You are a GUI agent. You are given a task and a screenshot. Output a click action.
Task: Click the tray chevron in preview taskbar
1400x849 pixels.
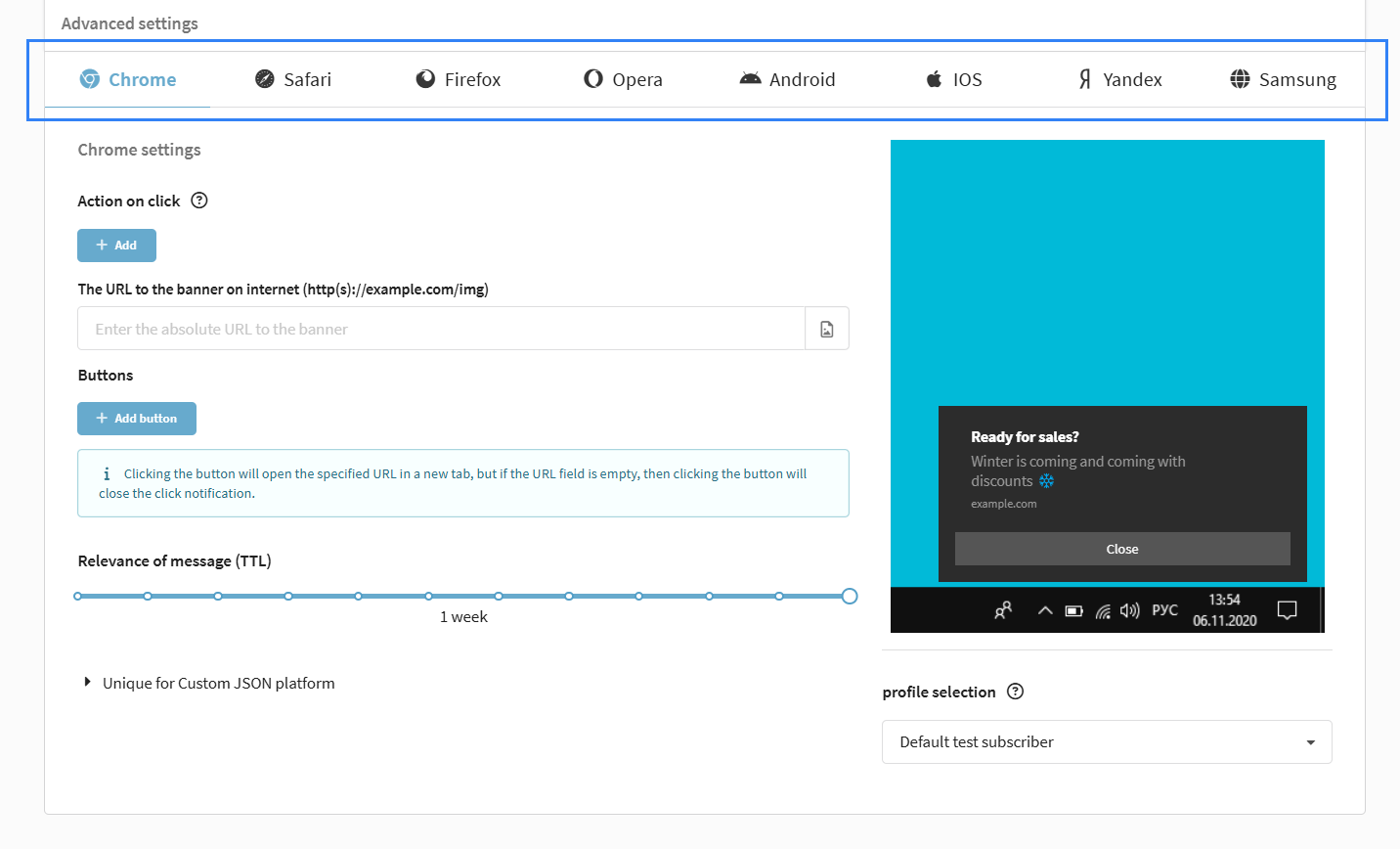tap(1045, 610)
